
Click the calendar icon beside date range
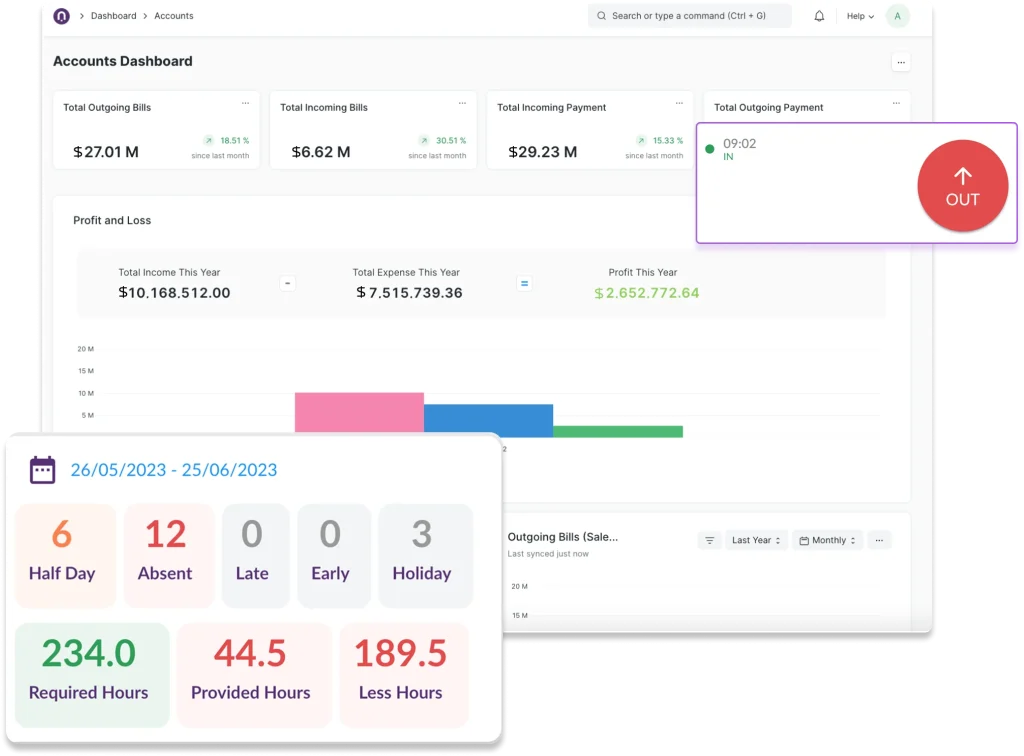pos(43,470)
